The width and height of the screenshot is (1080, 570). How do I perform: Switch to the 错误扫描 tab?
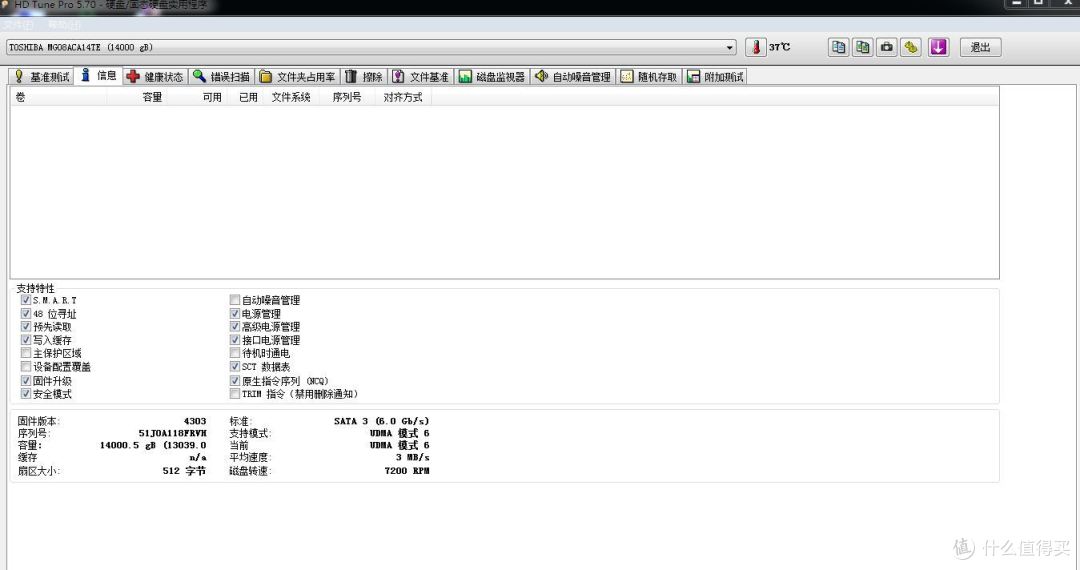[222, 77]
